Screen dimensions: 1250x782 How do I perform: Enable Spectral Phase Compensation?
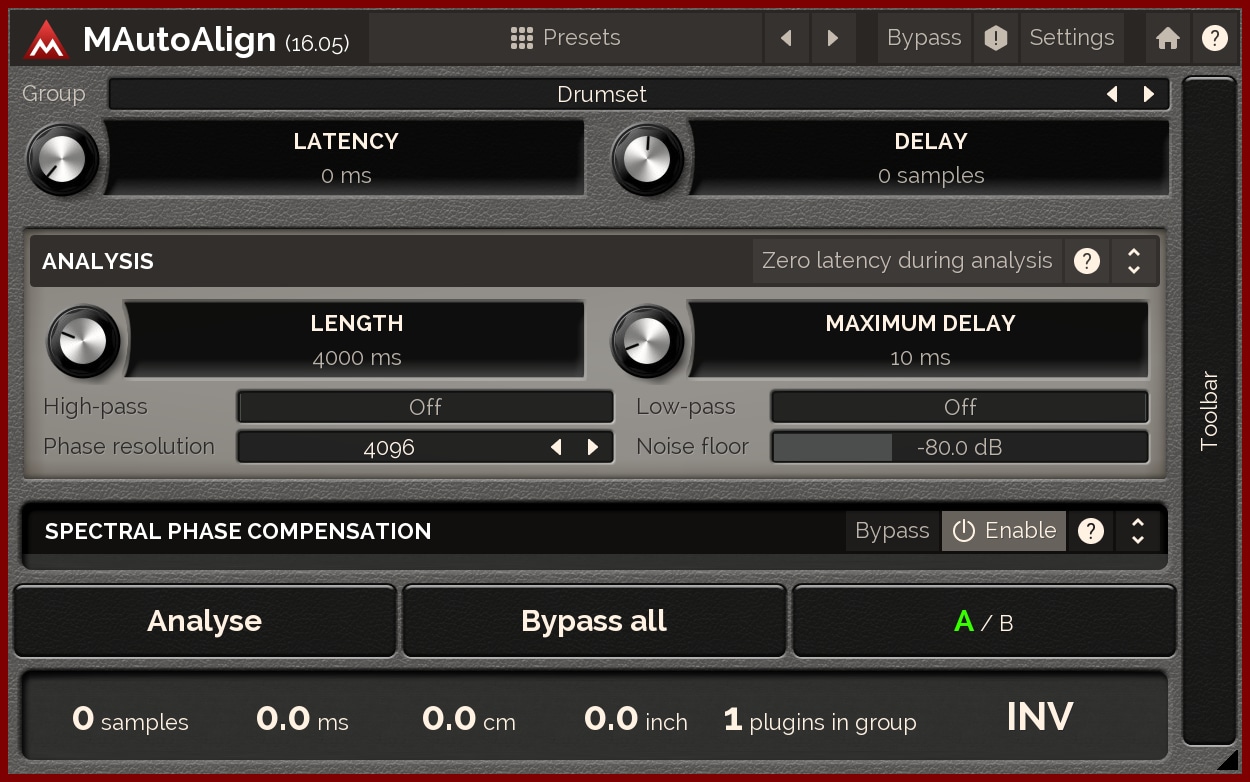click(x=1004, y=531)
